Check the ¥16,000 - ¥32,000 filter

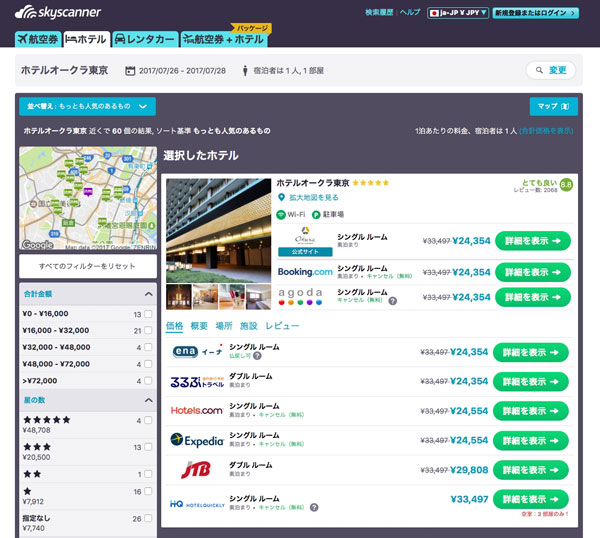click(148, 331)
